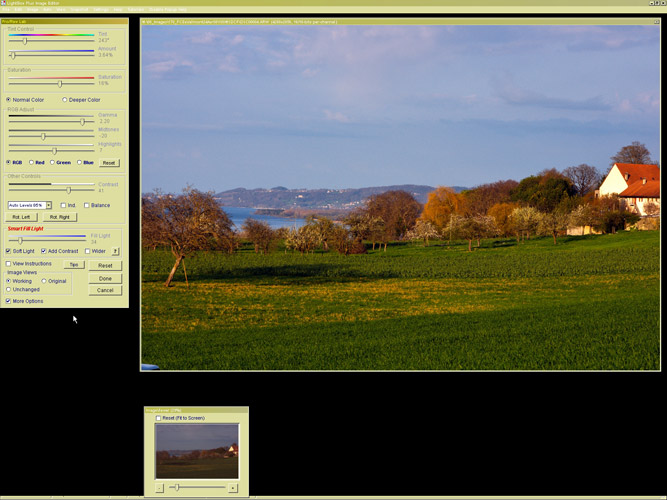Screen dimensions: 667x500
Task: Choose the Red channel radio button
Action: [x=31, y=162]
